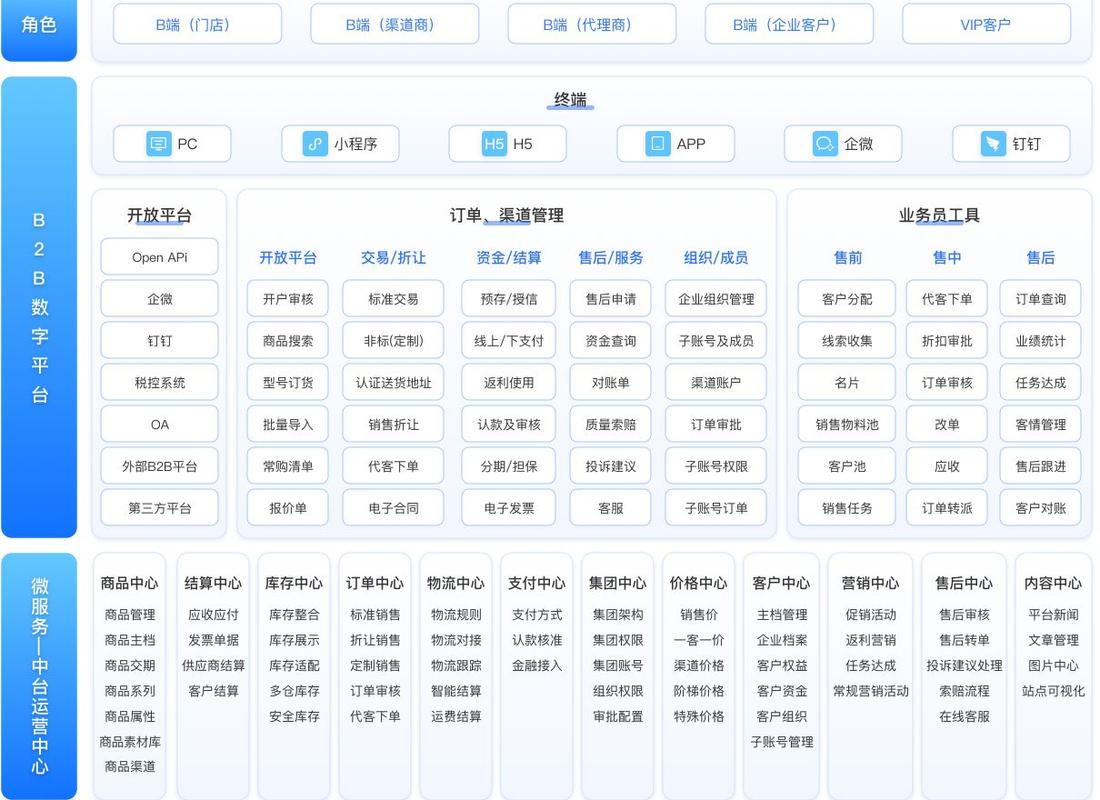
Task: Open 促销活动 in 营销中心
Action: (870, 615)
